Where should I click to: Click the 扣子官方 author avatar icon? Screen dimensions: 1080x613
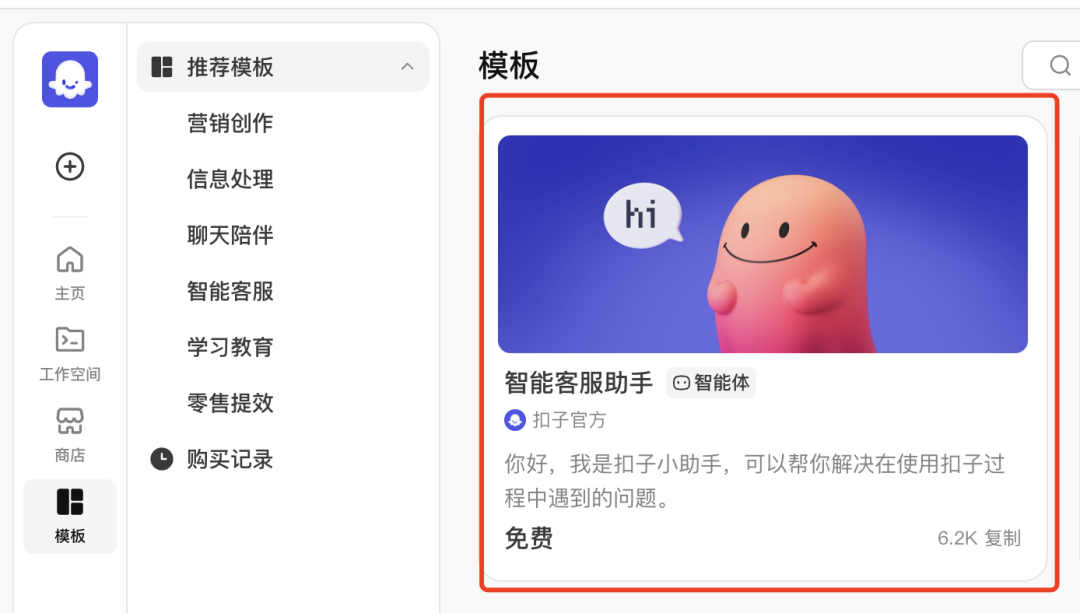[x=515, y=420]
